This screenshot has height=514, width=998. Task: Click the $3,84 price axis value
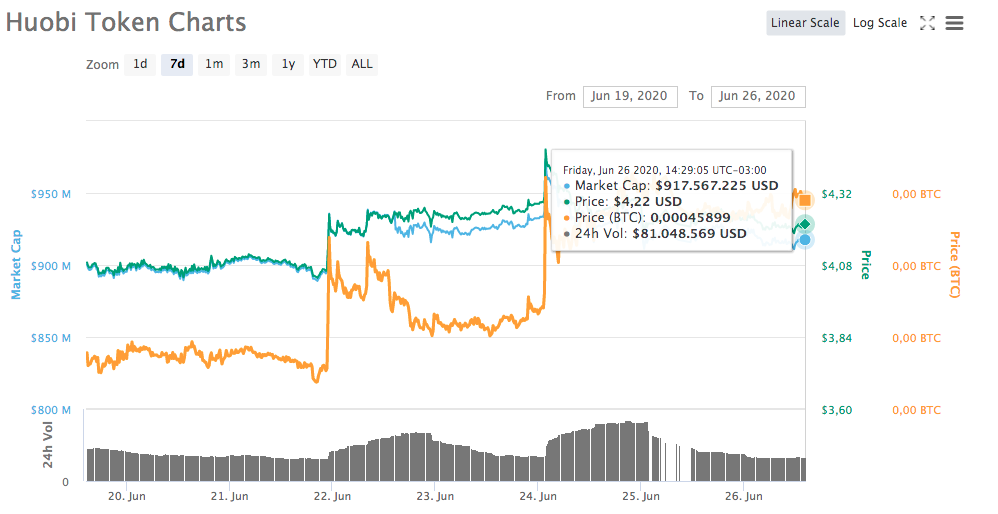tap(836, 338)
